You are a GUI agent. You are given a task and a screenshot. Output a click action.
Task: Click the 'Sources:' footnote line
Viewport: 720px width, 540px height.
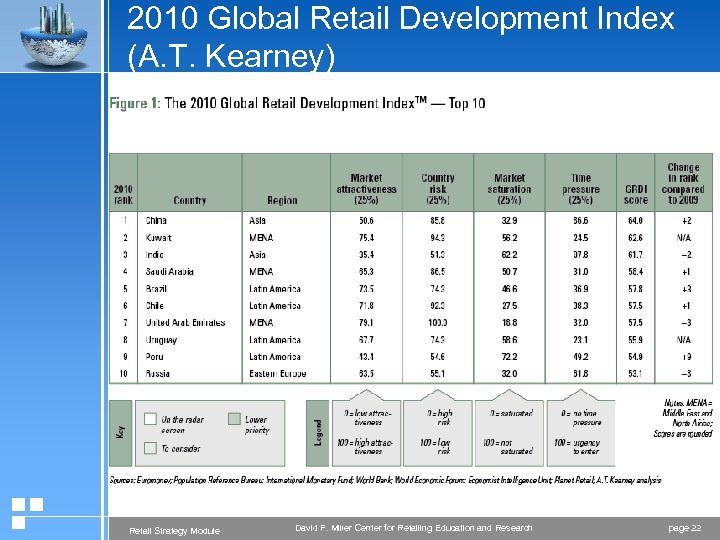(385, 480)
